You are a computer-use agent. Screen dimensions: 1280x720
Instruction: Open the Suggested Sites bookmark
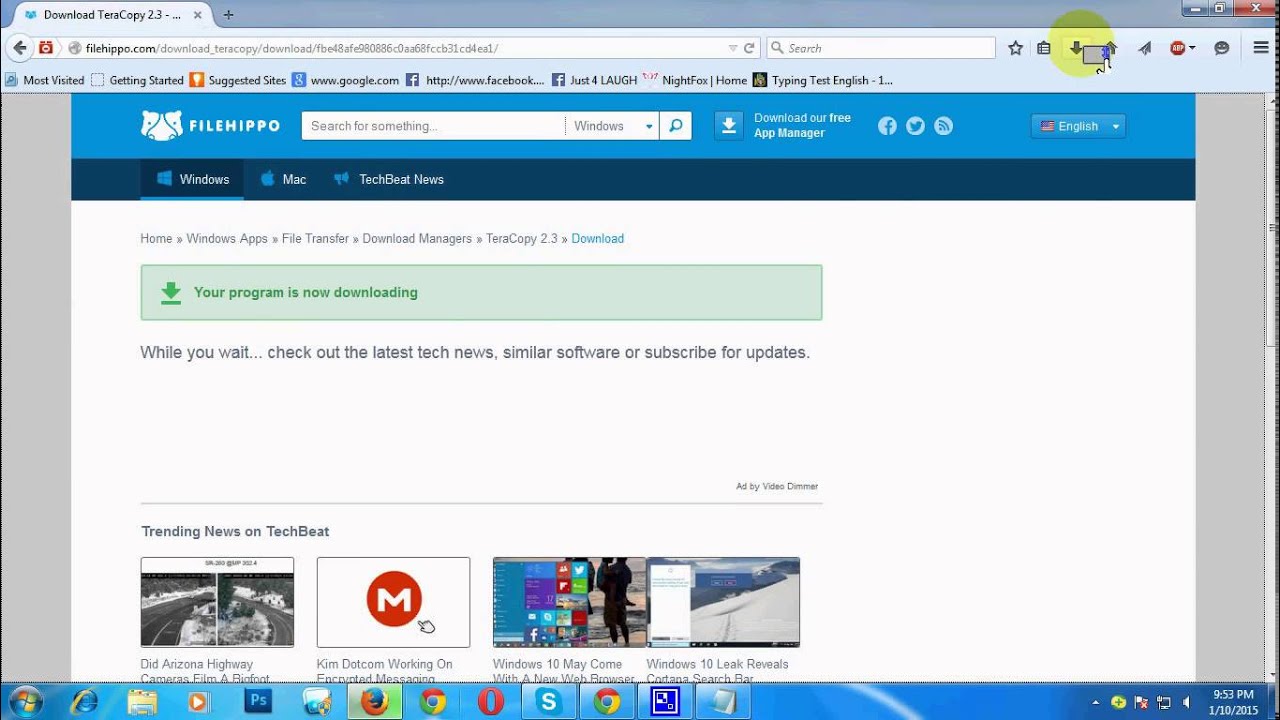(238, 80)
